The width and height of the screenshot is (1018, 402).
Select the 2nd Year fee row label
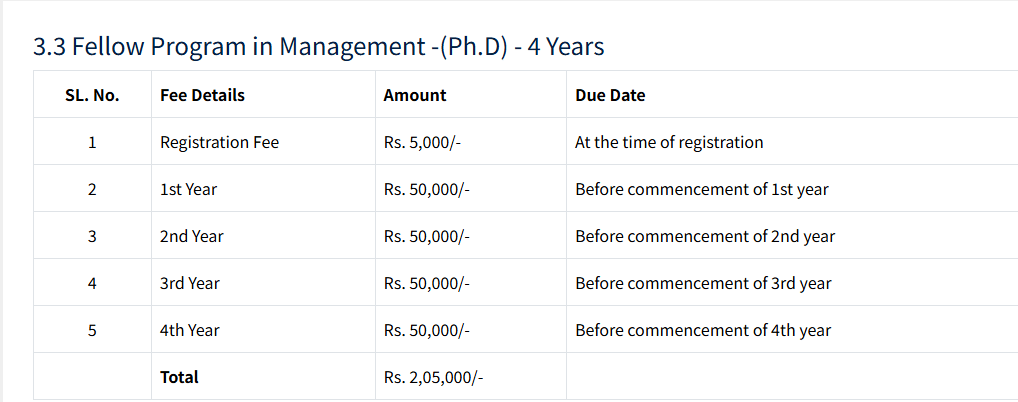191,236
